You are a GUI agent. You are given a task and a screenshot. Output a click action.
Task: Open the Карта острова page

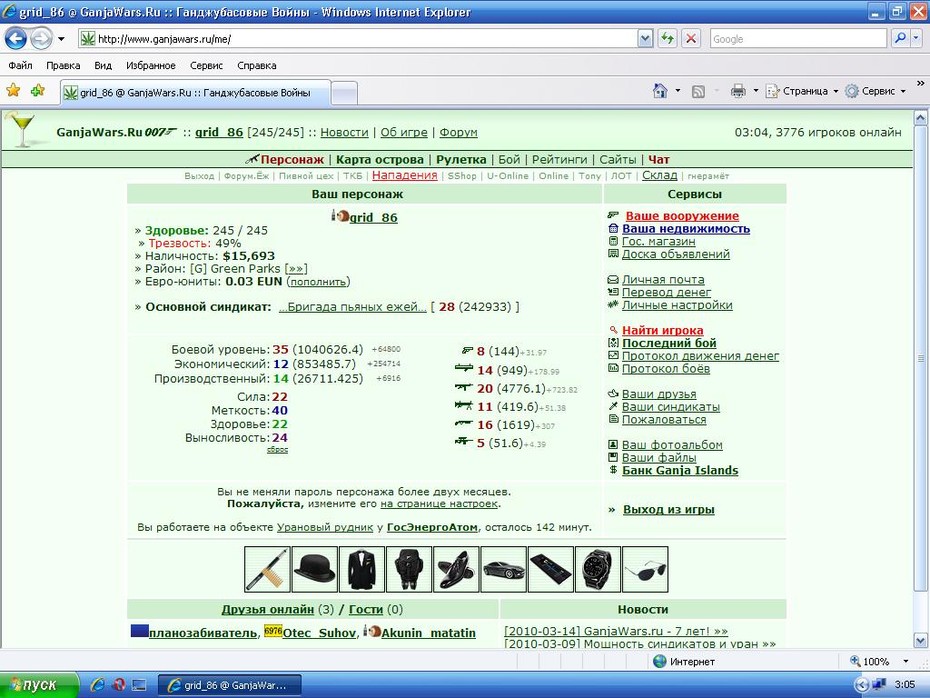pos(380,160)
